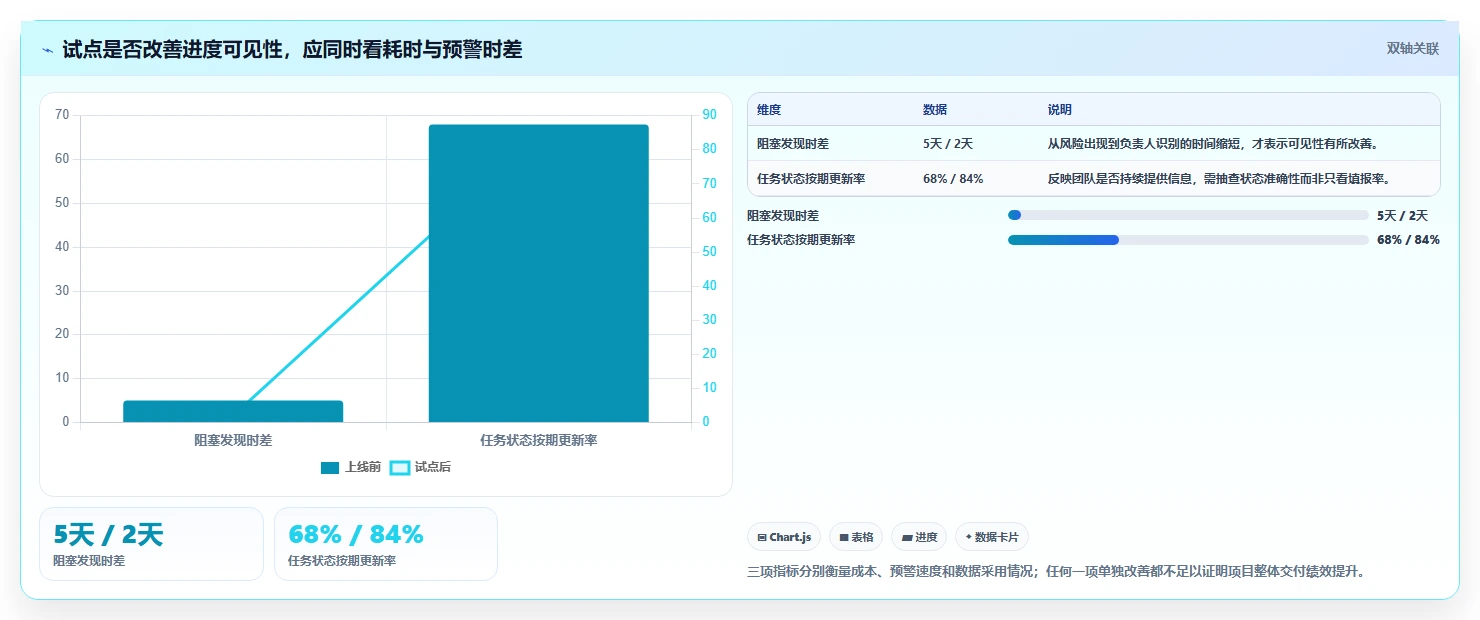Click the 双轴关联 tag in header
The width and height of the screenshot is (1480, 620).
(x=1412, y=49)
